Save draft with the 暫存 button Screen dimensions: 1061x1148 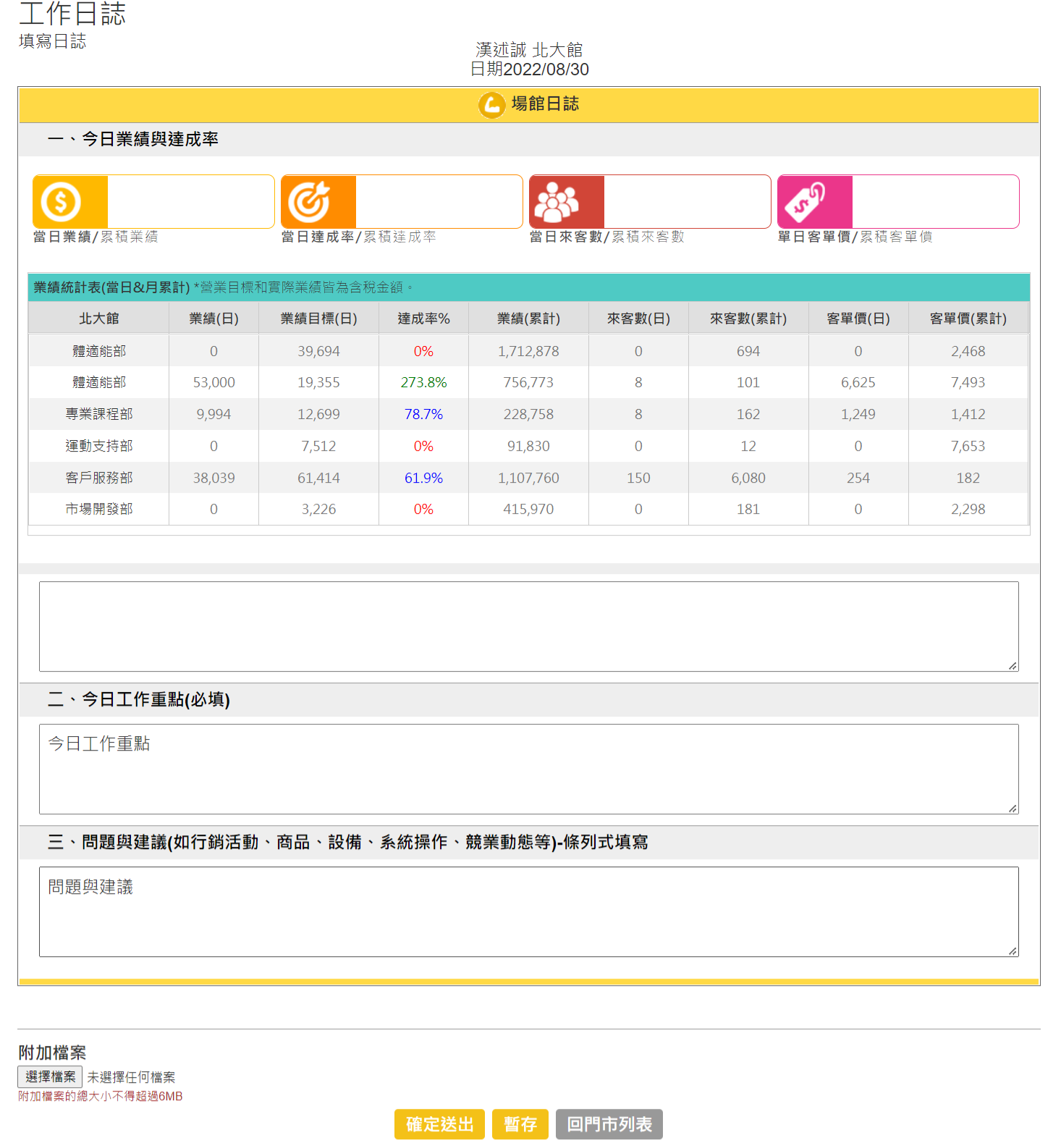coord(520,1124)
